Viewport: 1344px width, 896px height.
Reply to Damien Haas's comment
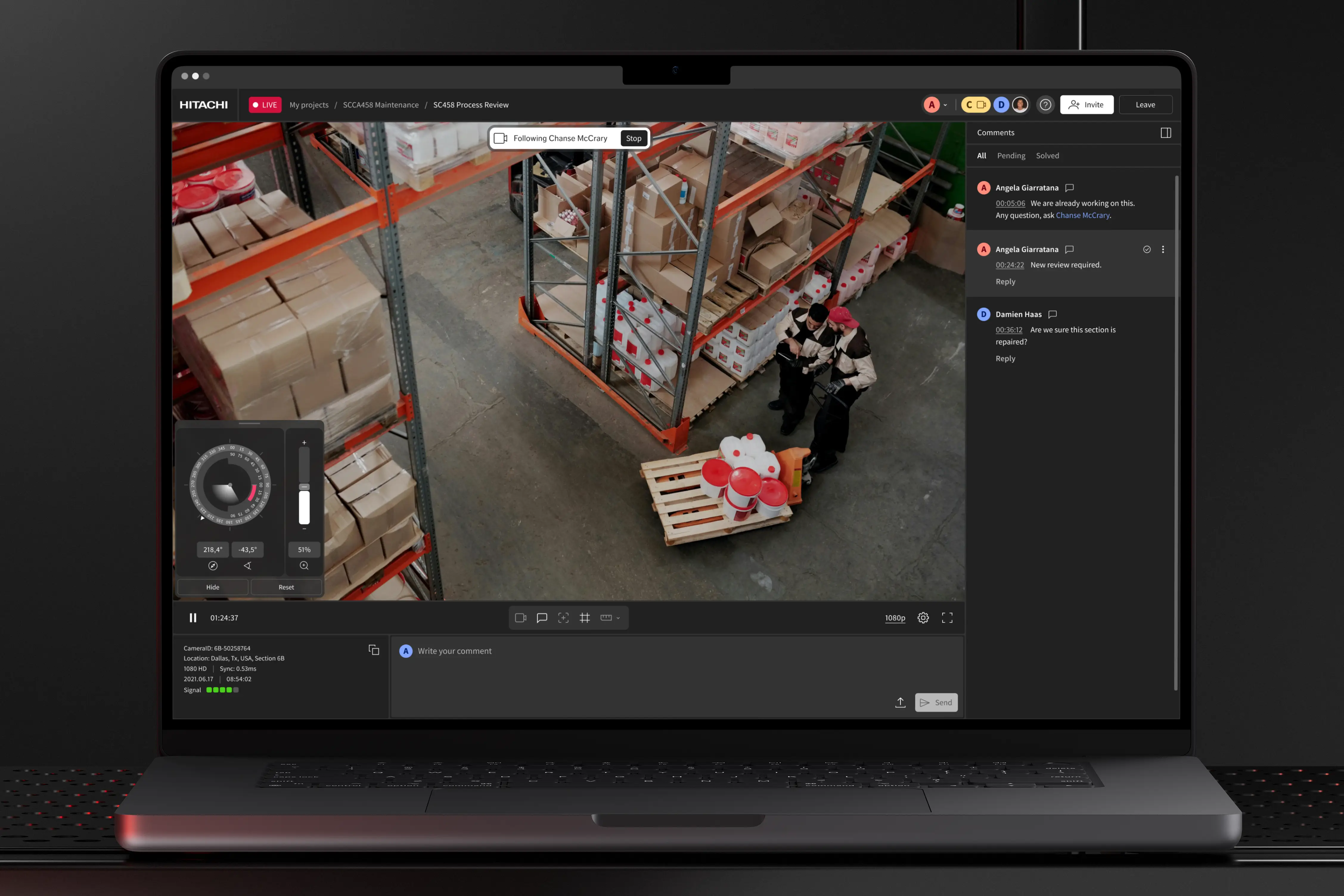1005,358
